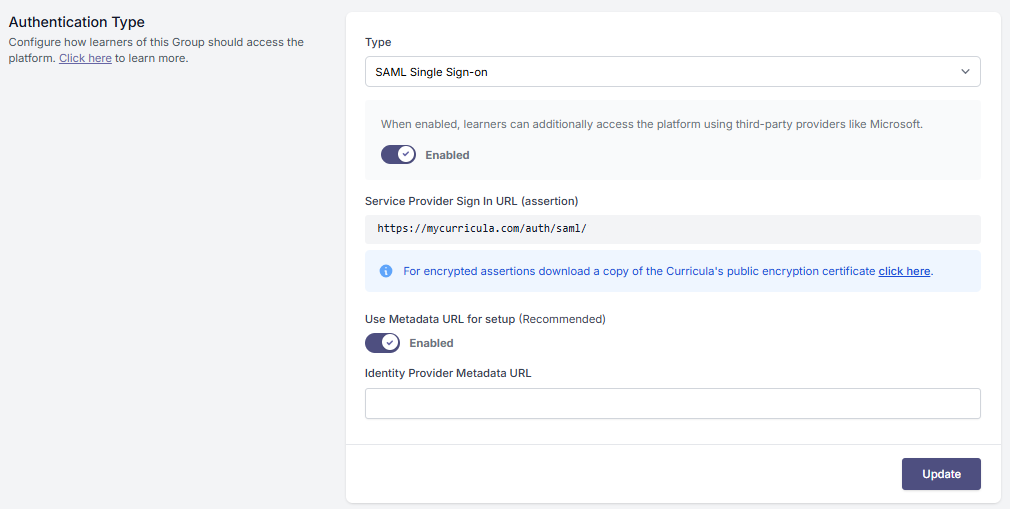Click checkmark knob of Metadata URL toggle
The image size is (1010, 509).
tap(390, 343)
